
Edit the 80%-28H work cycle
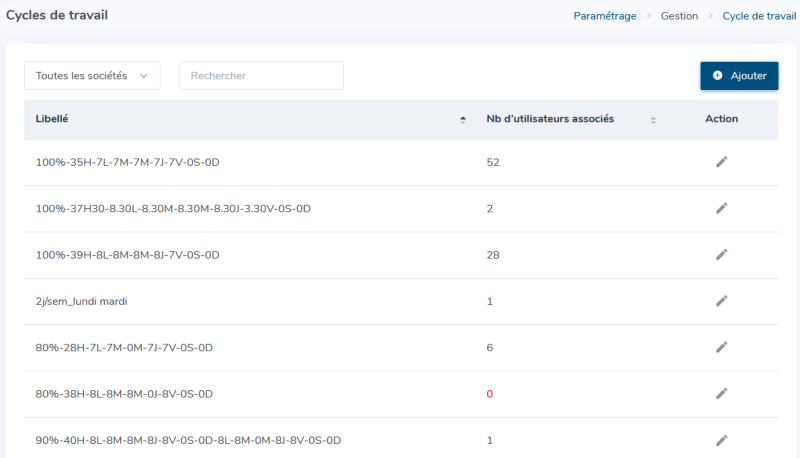721,348
